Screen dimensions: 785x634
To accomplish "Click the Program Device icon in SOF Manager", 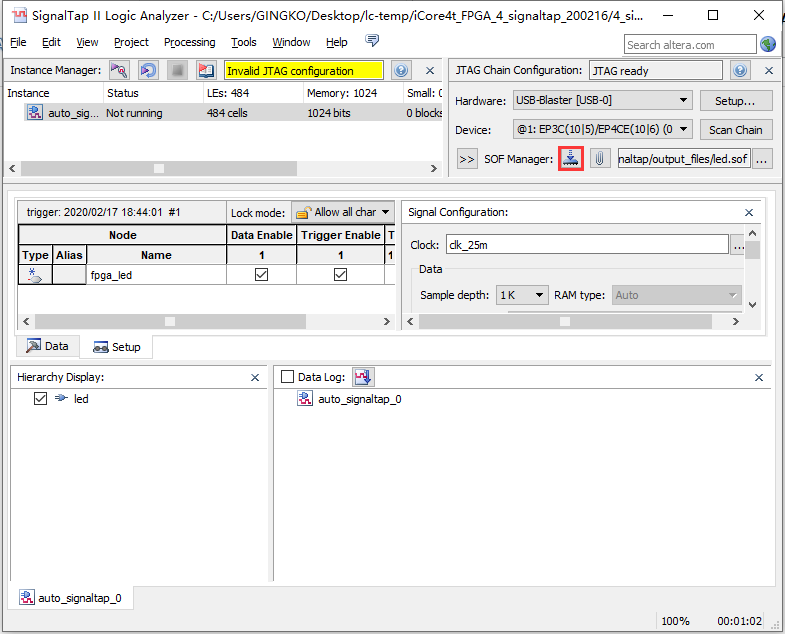I will point(571,158).
